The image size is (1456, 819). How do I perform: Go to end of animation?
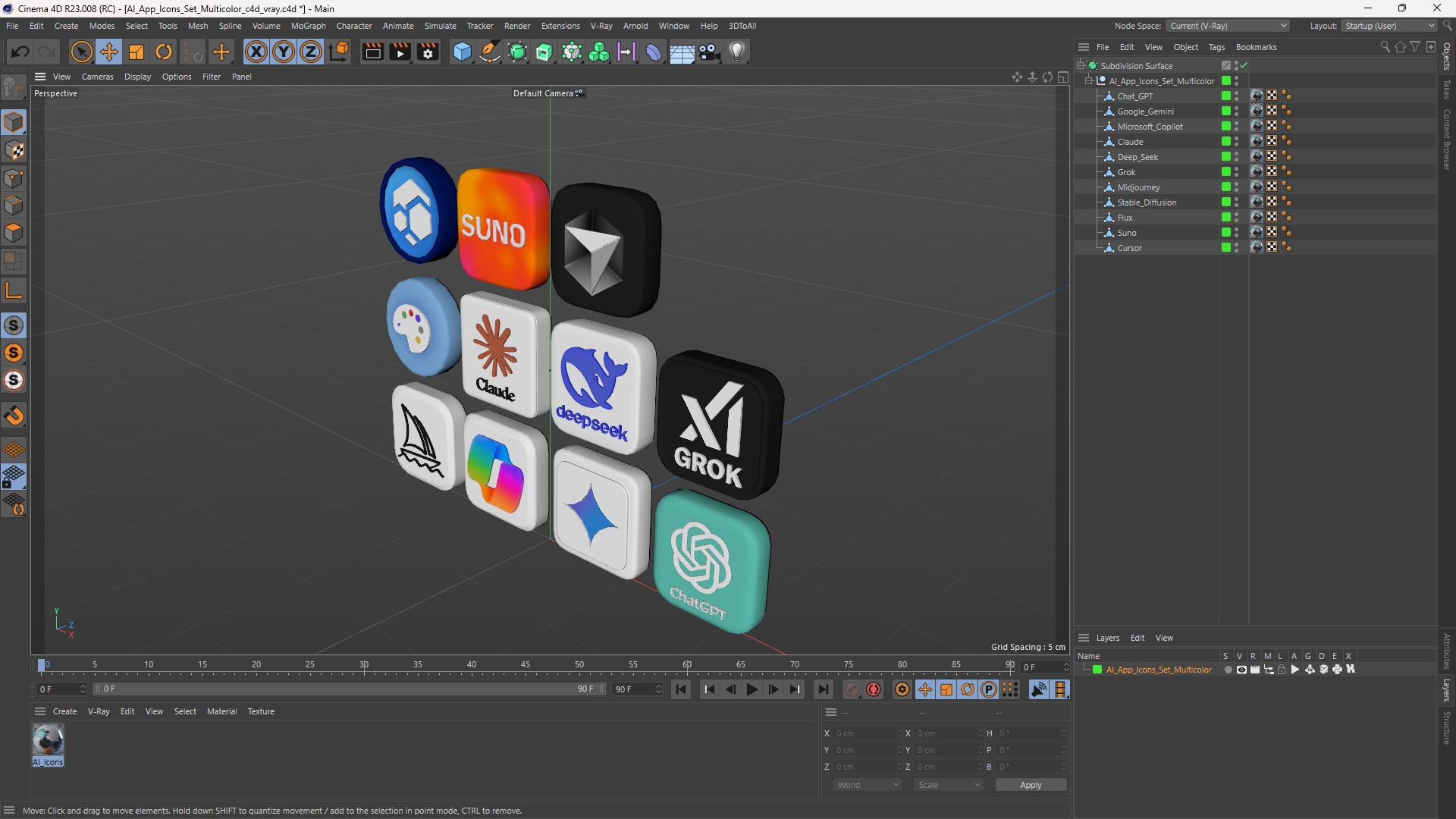[x=823, y=689]
